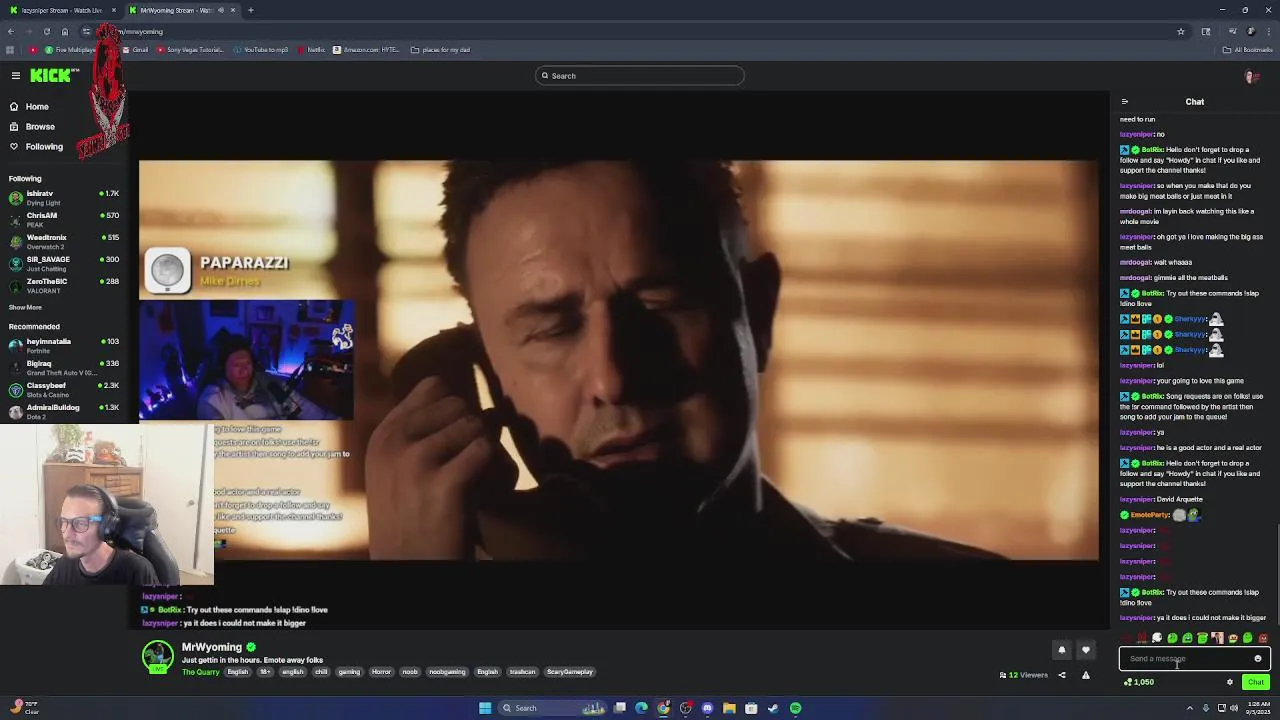Open places for my dad bookmark folder
Viewport: 1280px width, 720px height.
(441, 50)
